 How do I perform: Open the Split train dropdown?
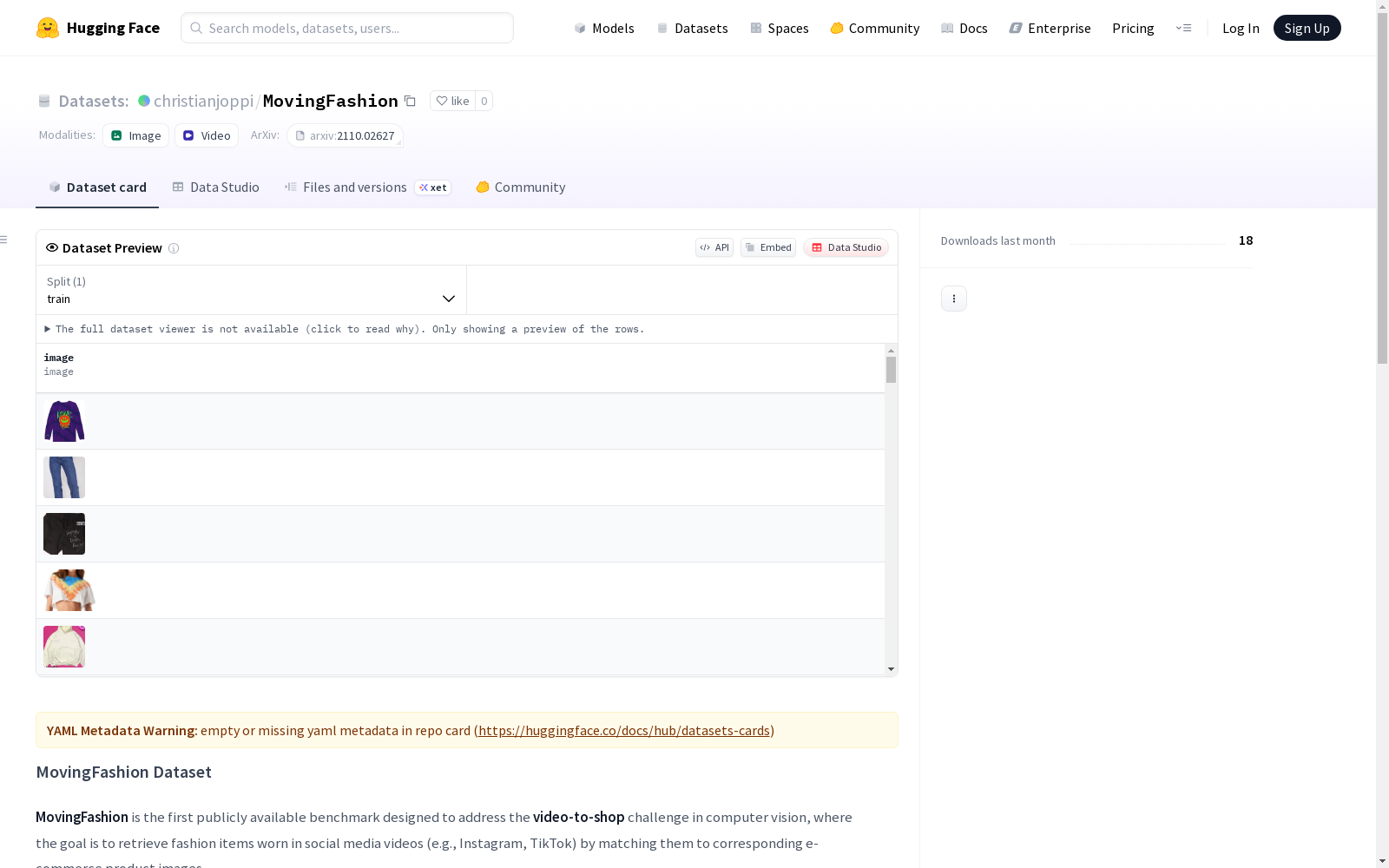click(x=252, y=290)
